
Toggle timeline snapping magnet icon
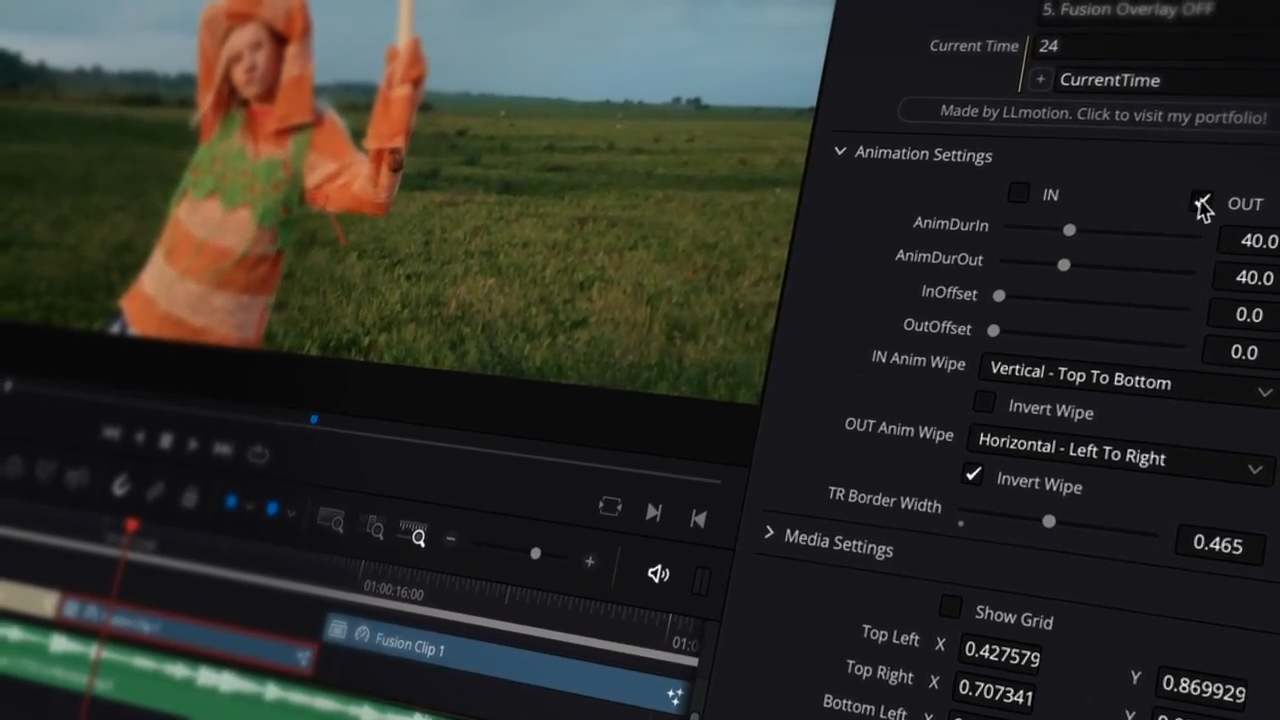coord(120,486)
